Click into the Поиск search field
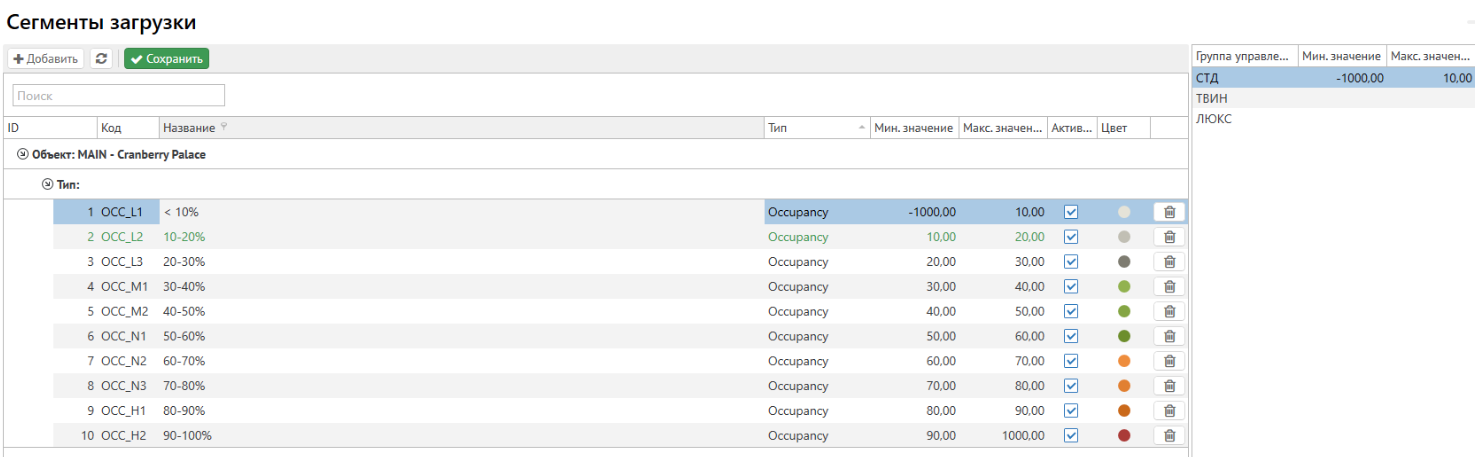This screenshot has height=457, width=1475. pos(118,96)
